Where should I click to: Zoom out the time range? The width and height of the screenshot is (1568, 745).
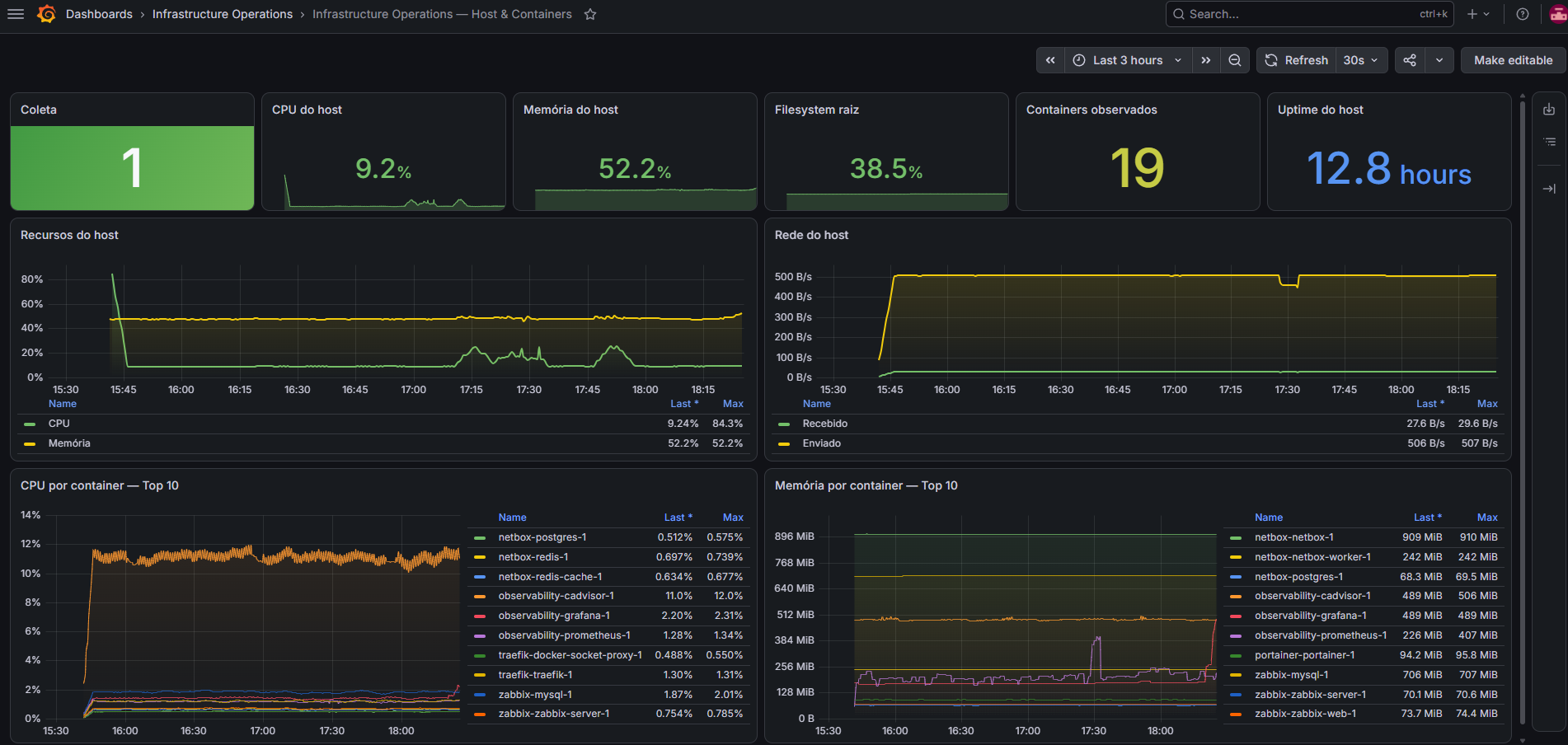click(1235, 60)
